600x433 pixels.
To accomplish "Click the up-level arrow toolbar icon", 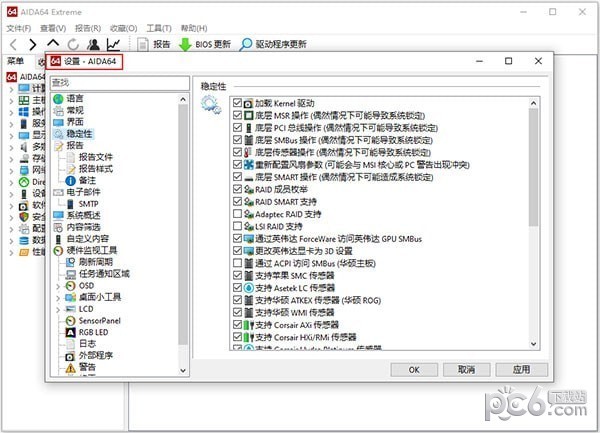I will coord(53,43).
